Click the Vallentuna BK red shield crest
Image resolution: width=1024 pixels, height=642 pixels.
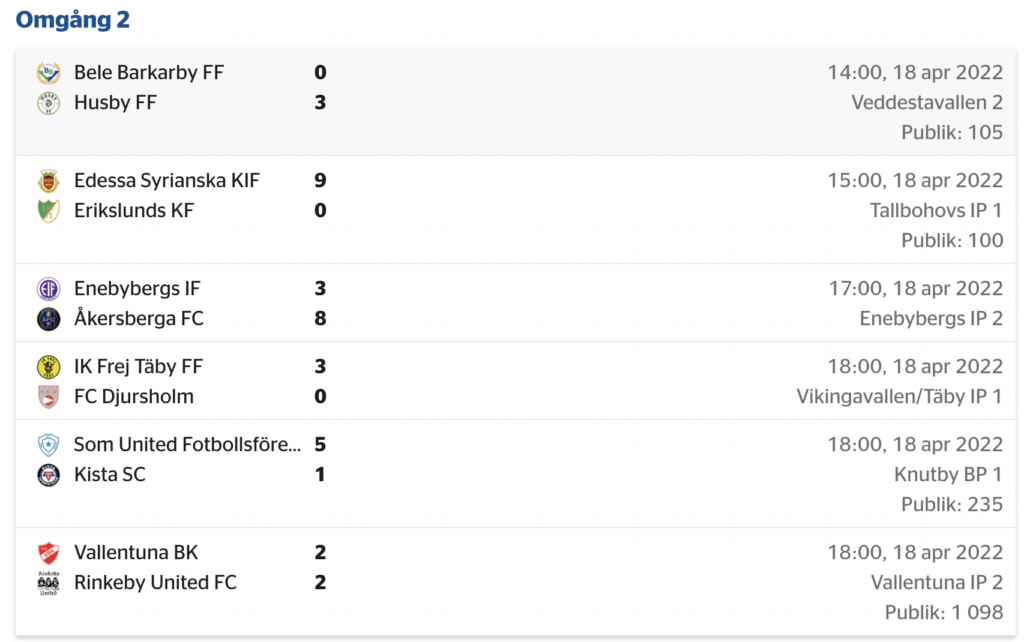click(48, 553)
